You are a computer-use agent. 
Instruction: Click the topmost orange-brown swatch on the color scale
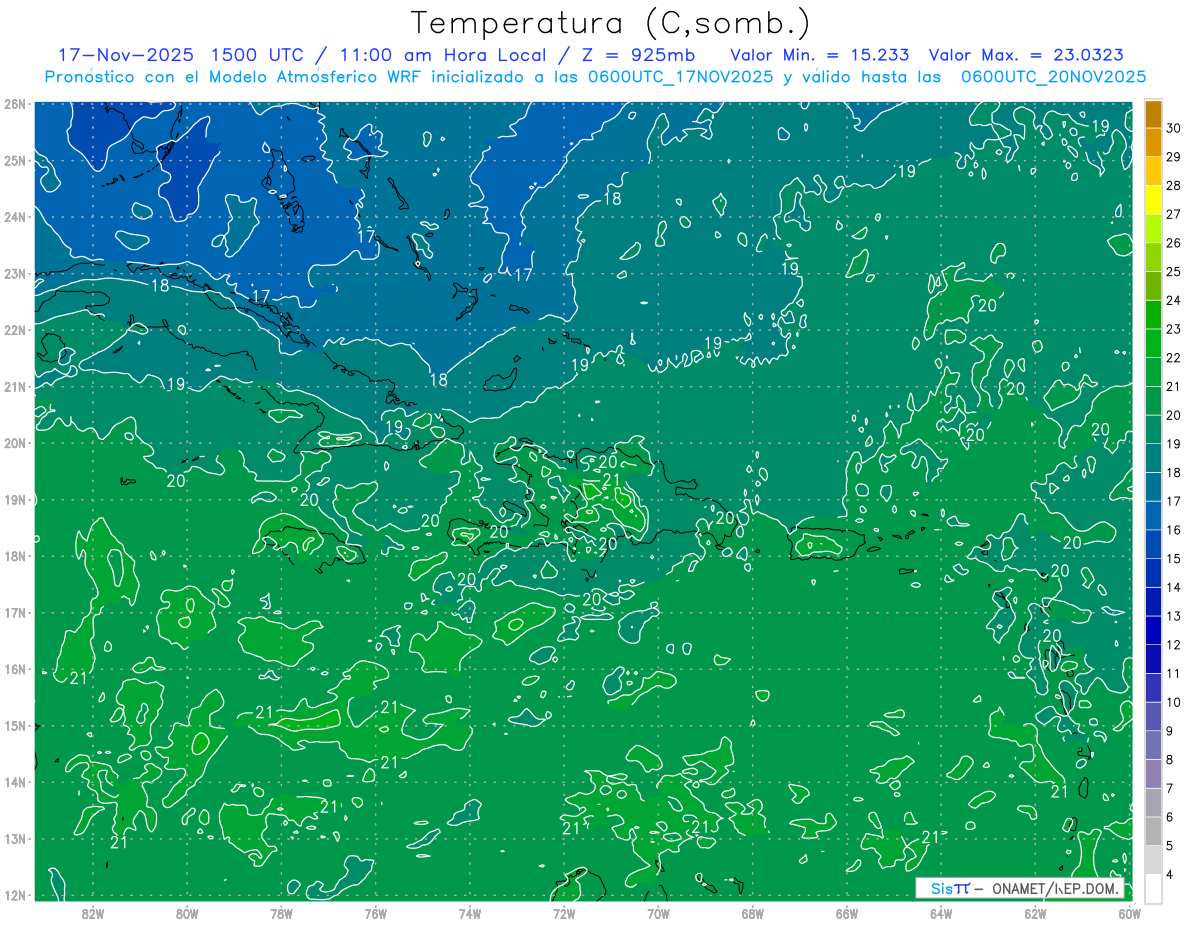1154,114
